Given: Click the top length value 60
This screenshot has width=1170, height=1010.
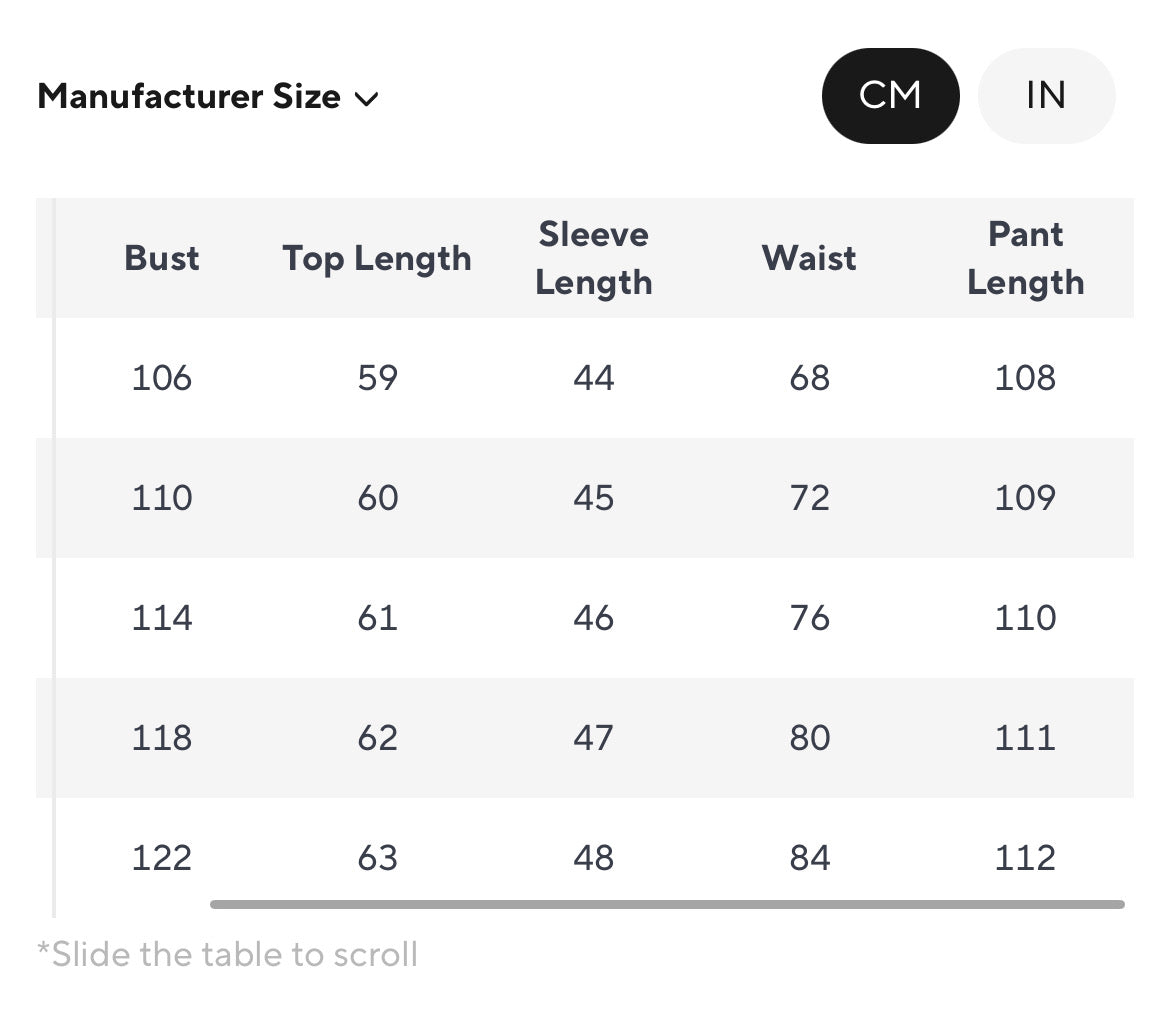Looking at the screenshot, I should coord(378,498).
